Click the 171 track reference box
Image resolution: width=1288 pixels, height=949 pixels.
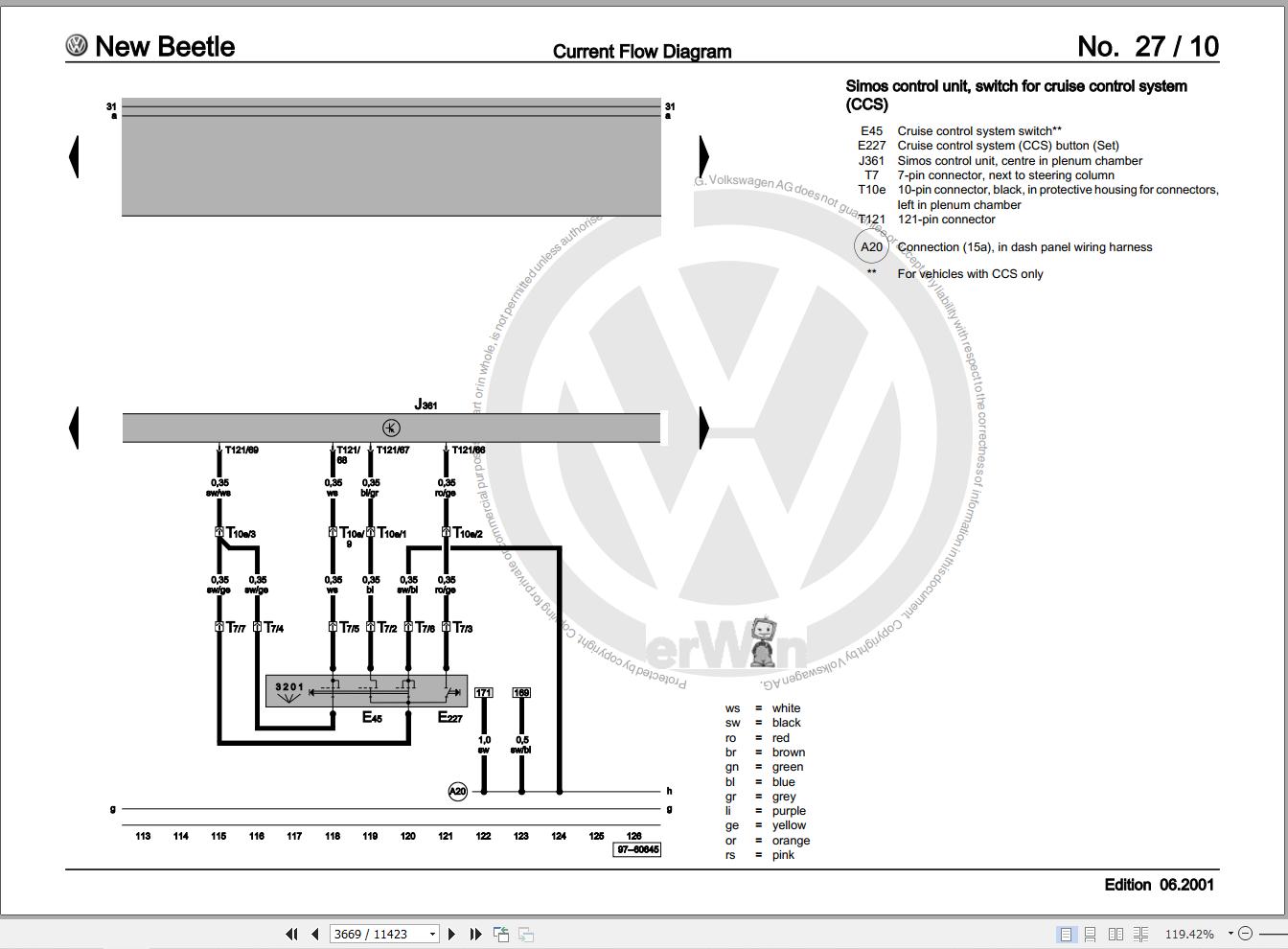tap(483, 693)
